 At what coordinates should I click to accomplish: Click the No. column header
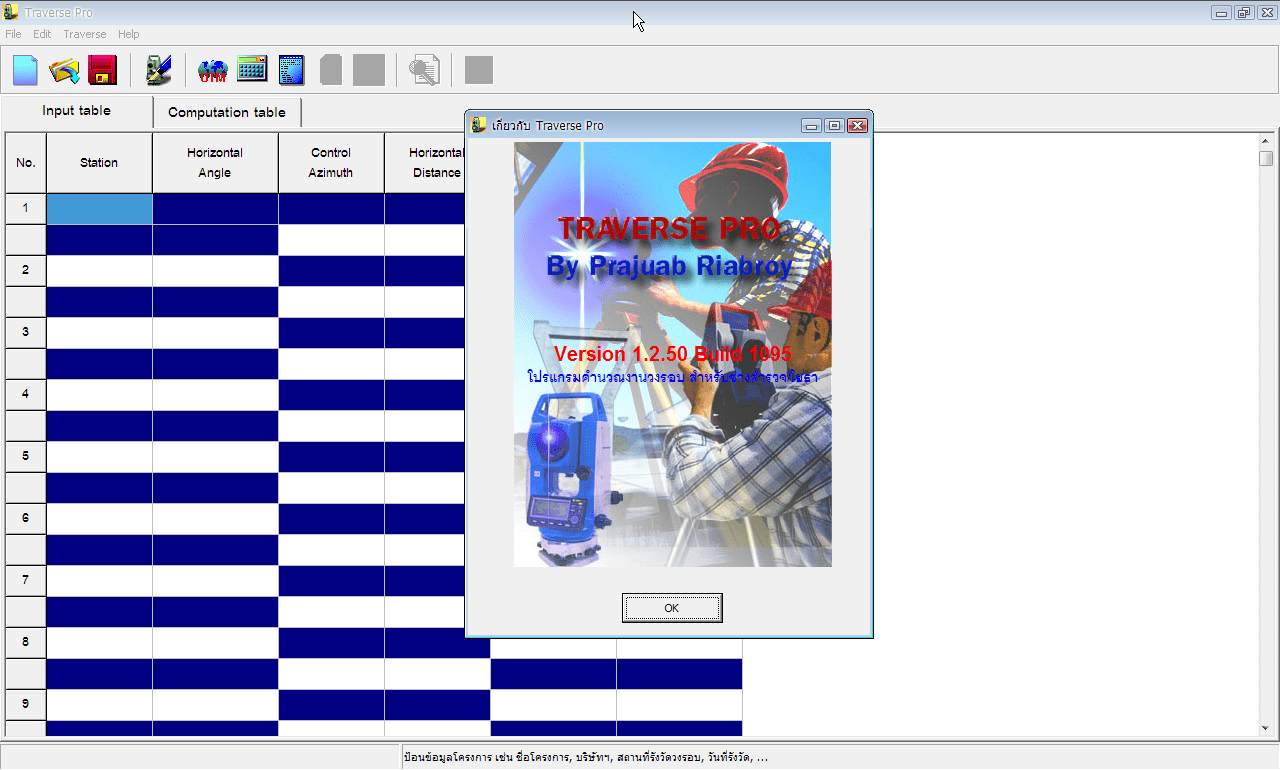[x=26, y=163]
